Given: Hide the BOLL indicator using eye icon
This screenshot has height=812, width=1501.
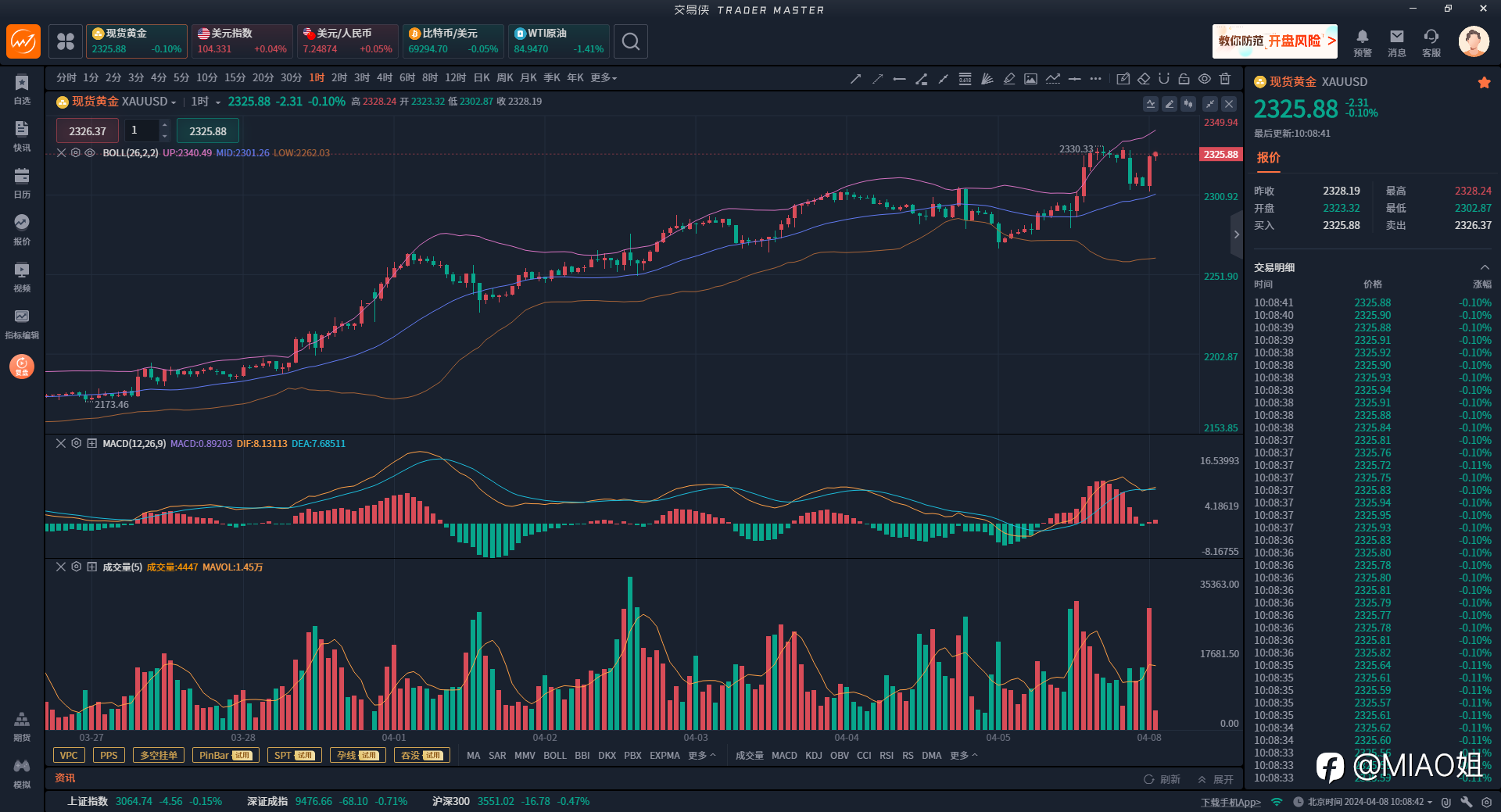Looking at the screenshot, I should pyautogui.click(x=90, y=153).
